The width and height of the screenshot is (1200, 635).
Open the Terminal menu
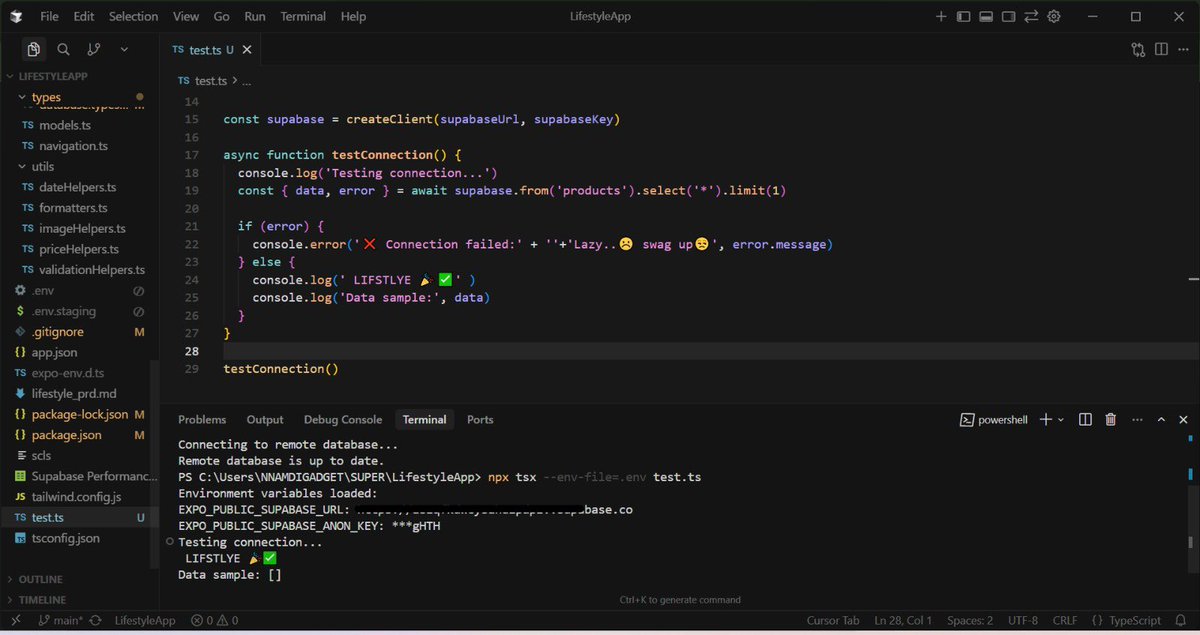click(303, 16)
